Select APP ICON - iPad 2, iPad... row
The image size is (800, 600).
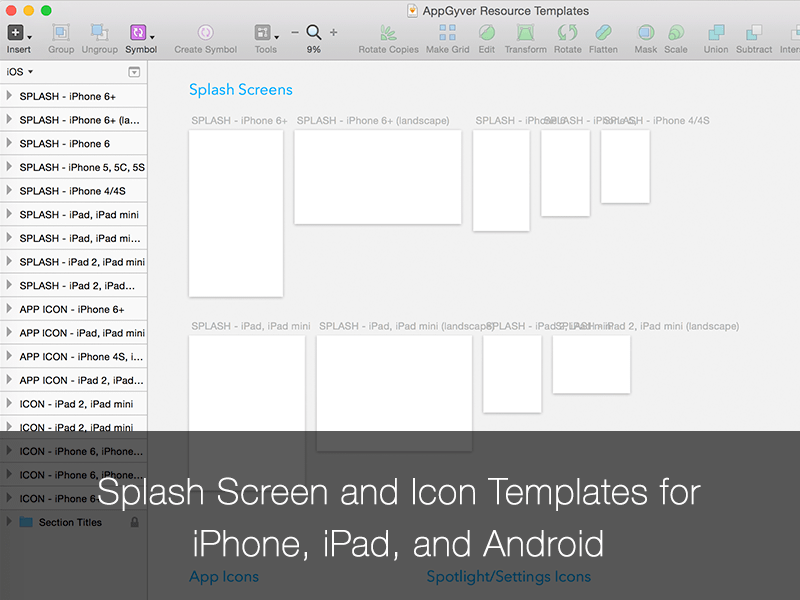[x=73, y=380]
